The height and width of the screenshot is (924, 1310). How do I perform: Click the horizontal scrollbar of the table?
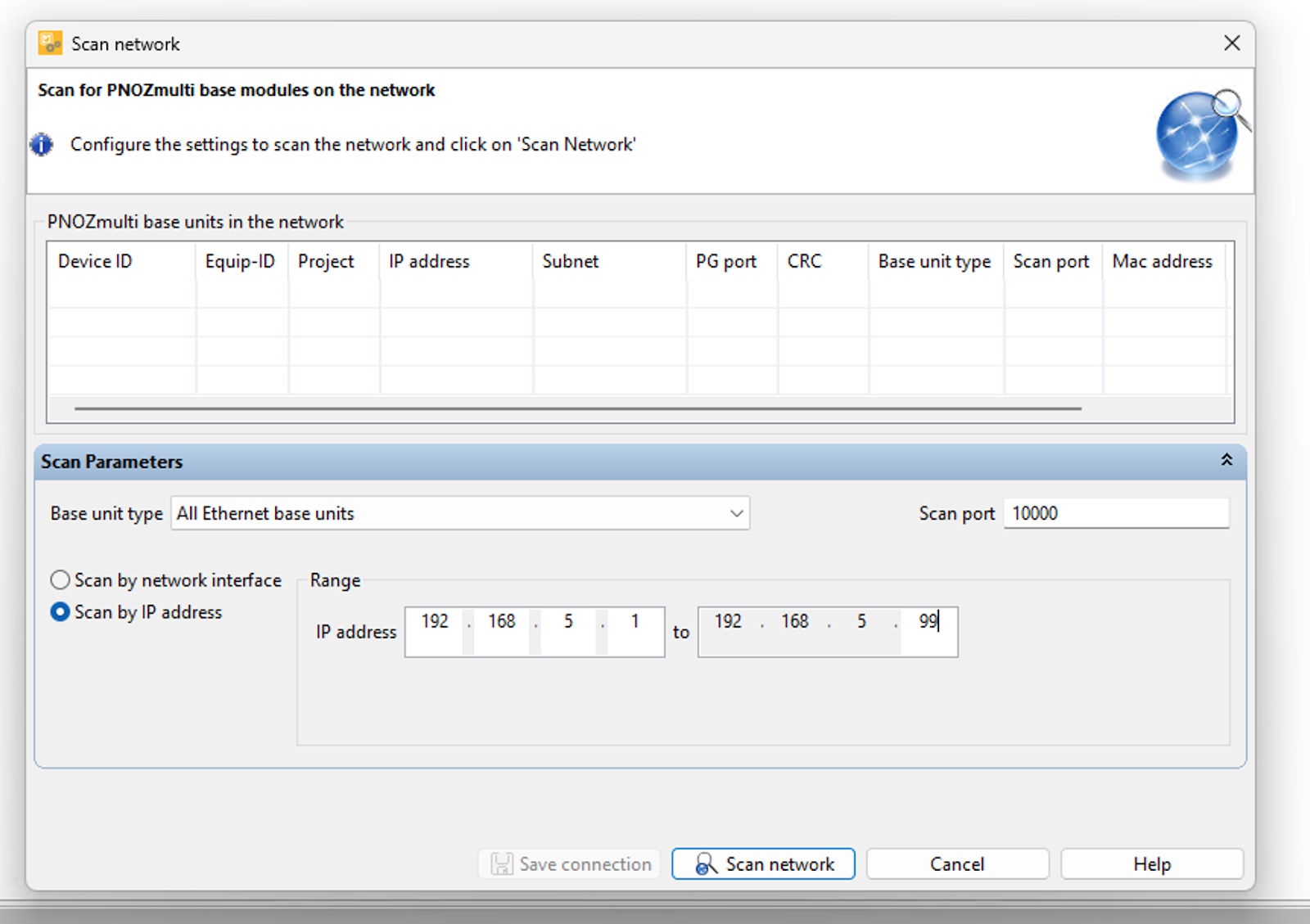(578, 408)
